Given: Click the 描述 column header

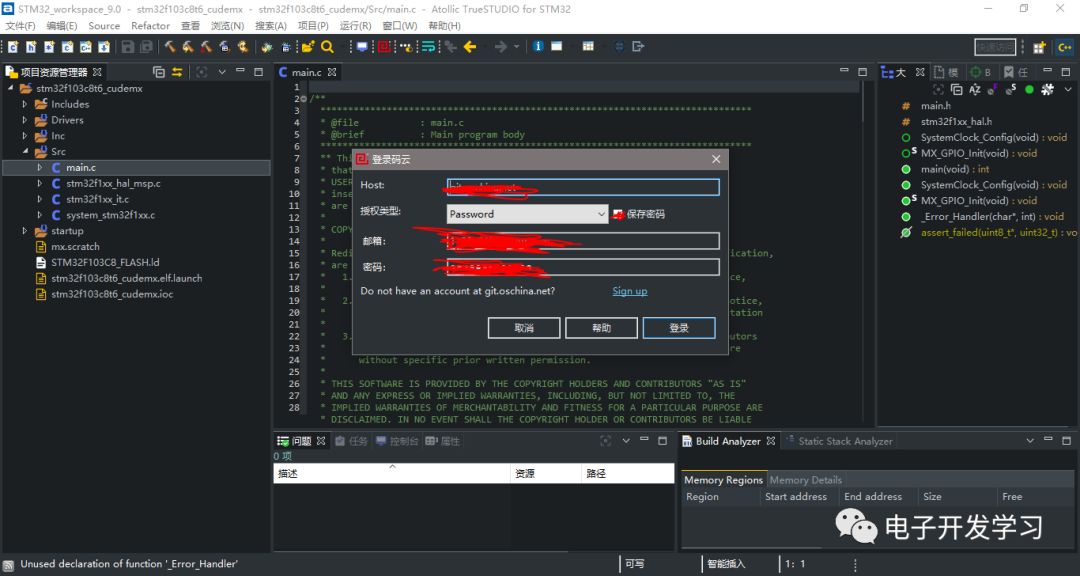Looking at the screenshot, I should [393, 473].
